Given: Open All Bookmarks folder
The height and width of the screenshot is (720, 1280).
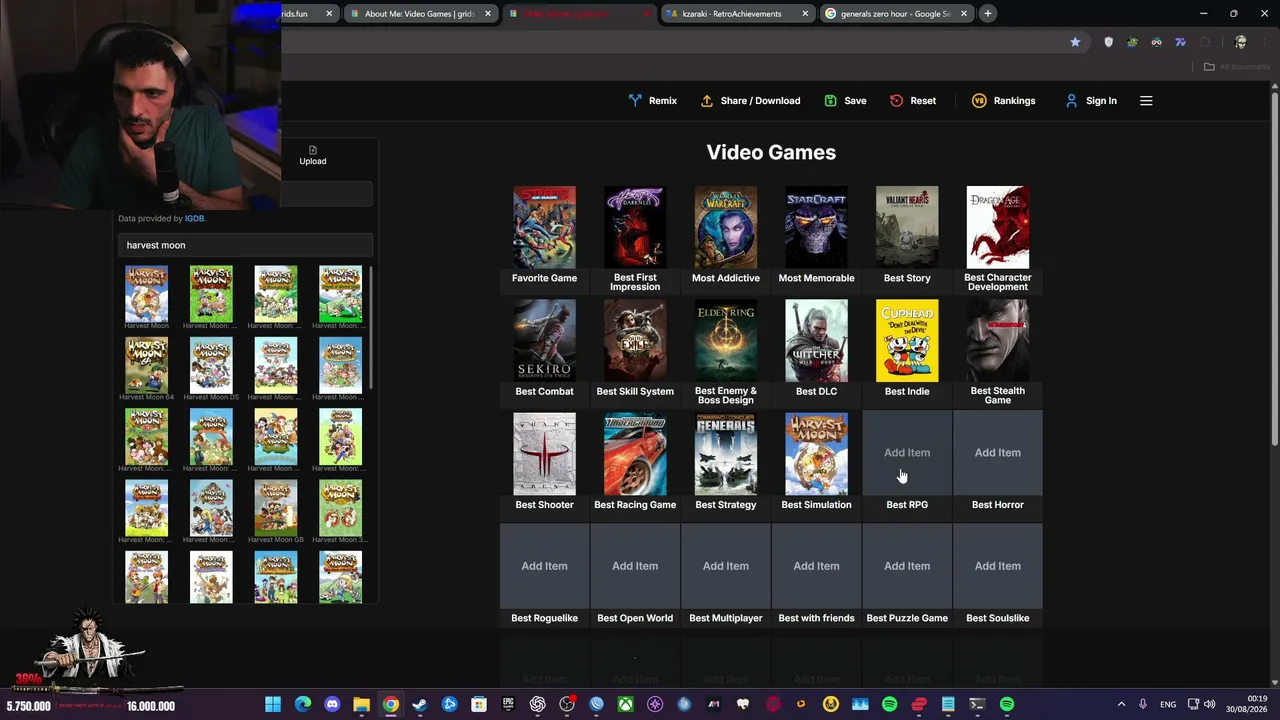Looking at the screenshot, I should pos(1237,67).
